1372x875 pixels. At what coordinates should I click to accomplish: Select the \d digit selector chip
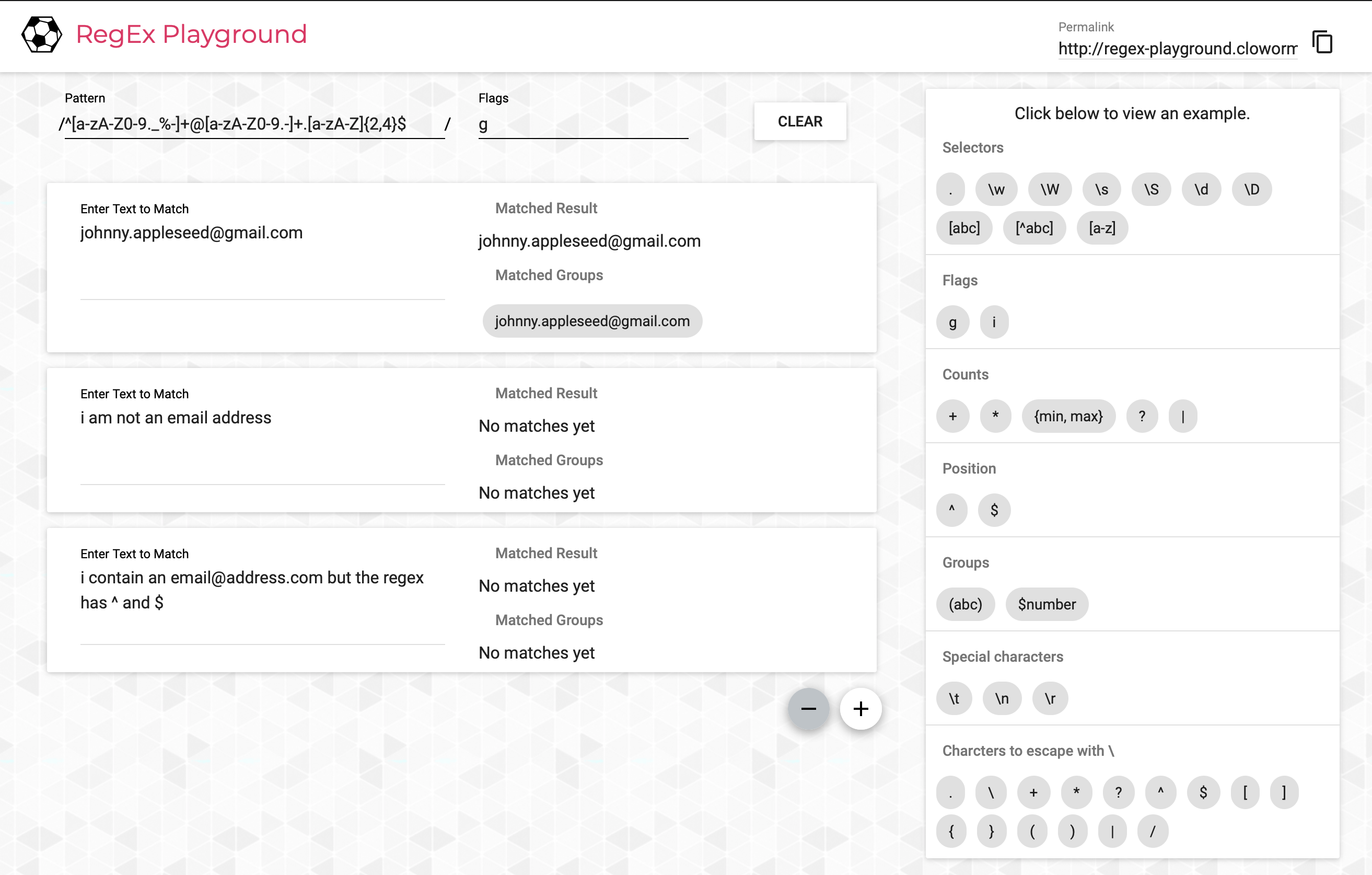[1201, 189]
